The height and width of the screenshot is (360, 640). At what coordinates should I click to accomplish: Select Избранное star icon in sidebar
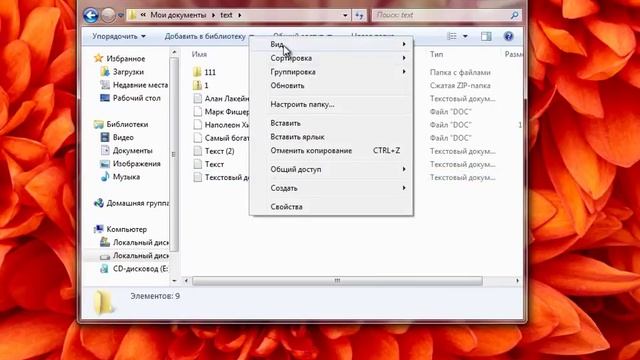click(98, 58)
